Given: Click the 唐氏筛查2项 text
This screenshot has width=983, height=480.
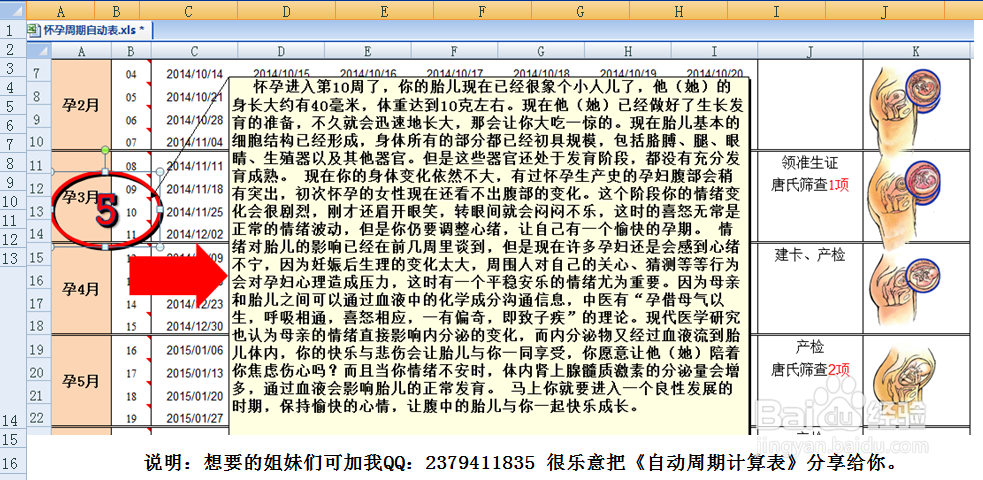Looking at the screenshot, I should [809, 370].
